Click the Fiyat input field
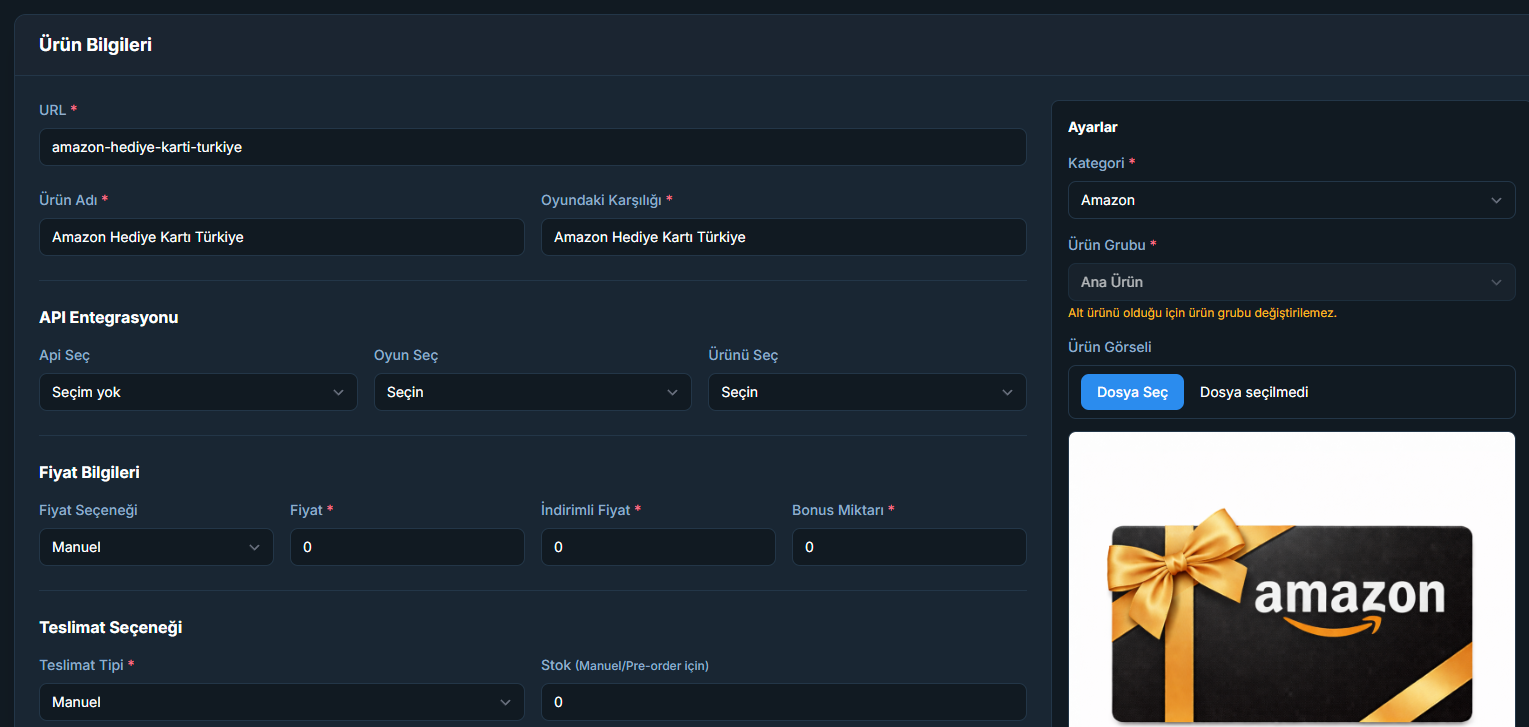The width and height of the screenshot is (1529, 727). point(407,547)
